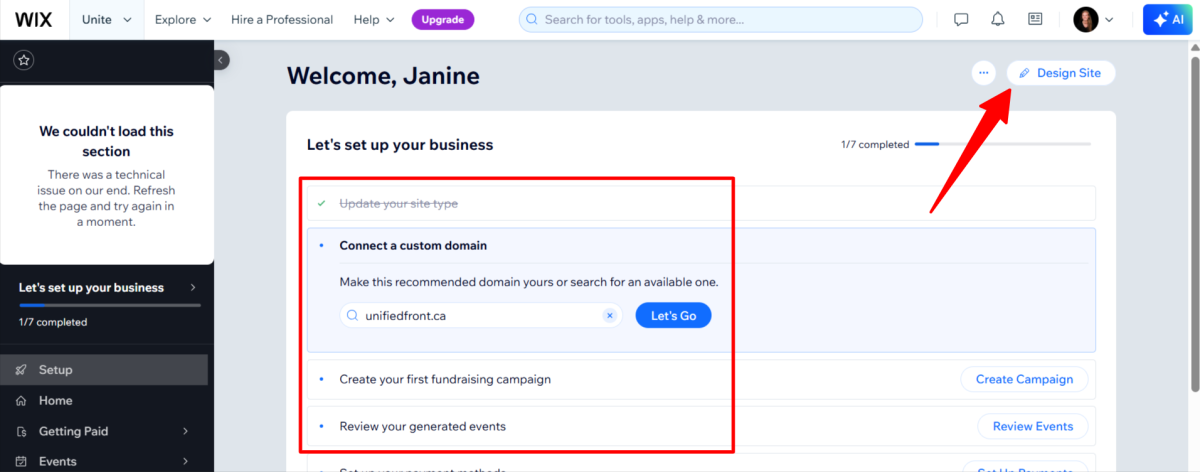Click the Create Campaign button
The width and height of the screenshot is (1200, 472).
(1024, 379)
